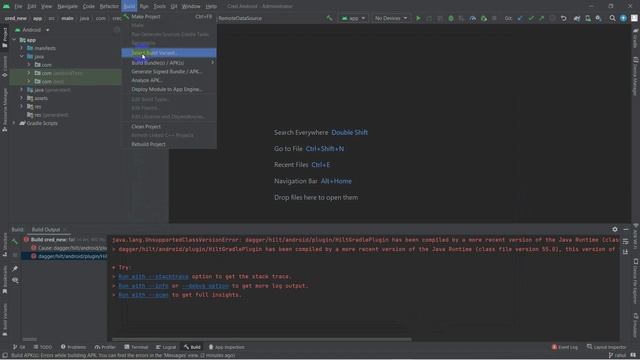The height and width of the screenshot is (360, 640).
Task: Click the account avatar icon at top right
Action: click(x=634, y=18)
